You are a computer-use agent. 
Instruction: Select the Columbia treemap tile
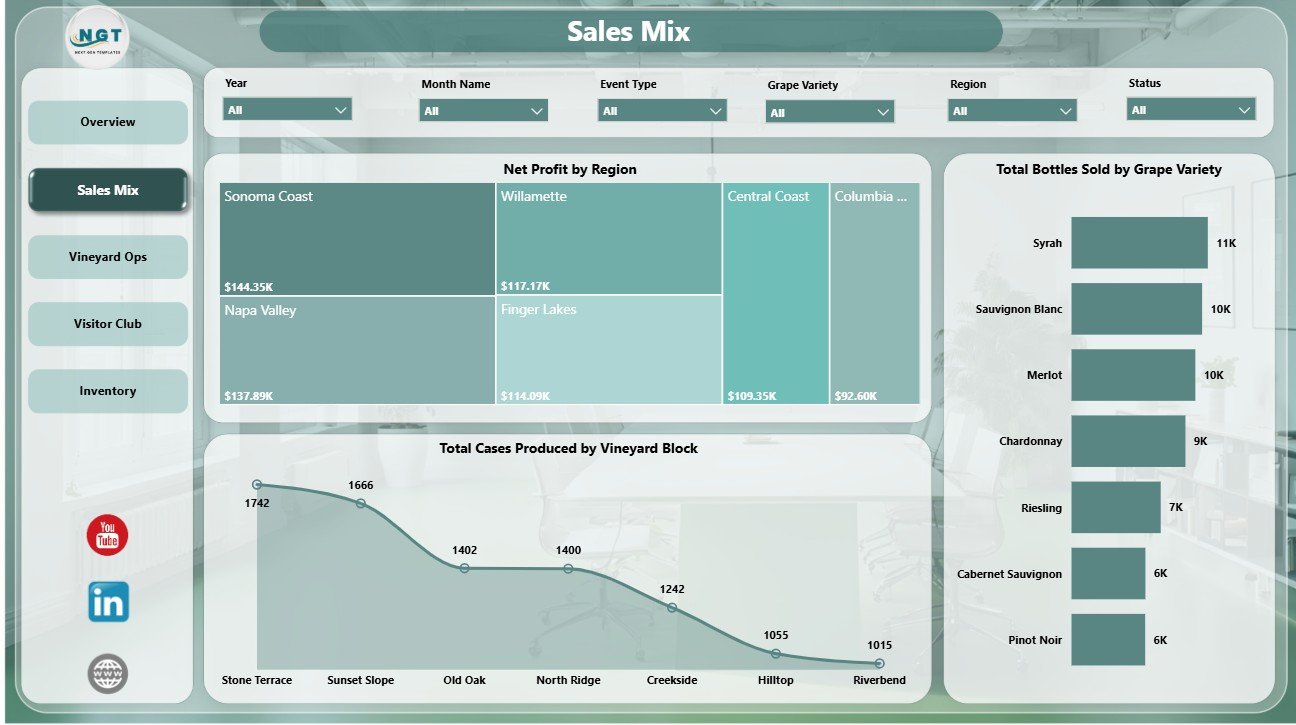[x=875, y=293]
